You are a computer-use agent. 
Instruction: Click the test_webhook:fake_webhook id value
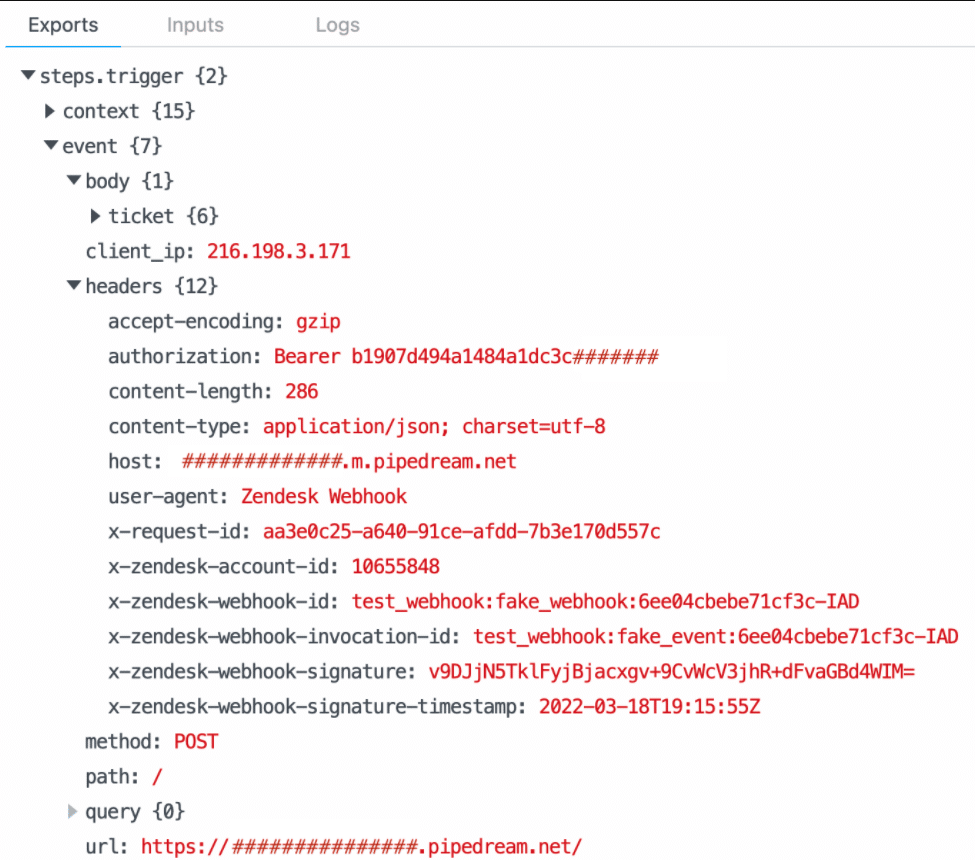pos(606,601)
